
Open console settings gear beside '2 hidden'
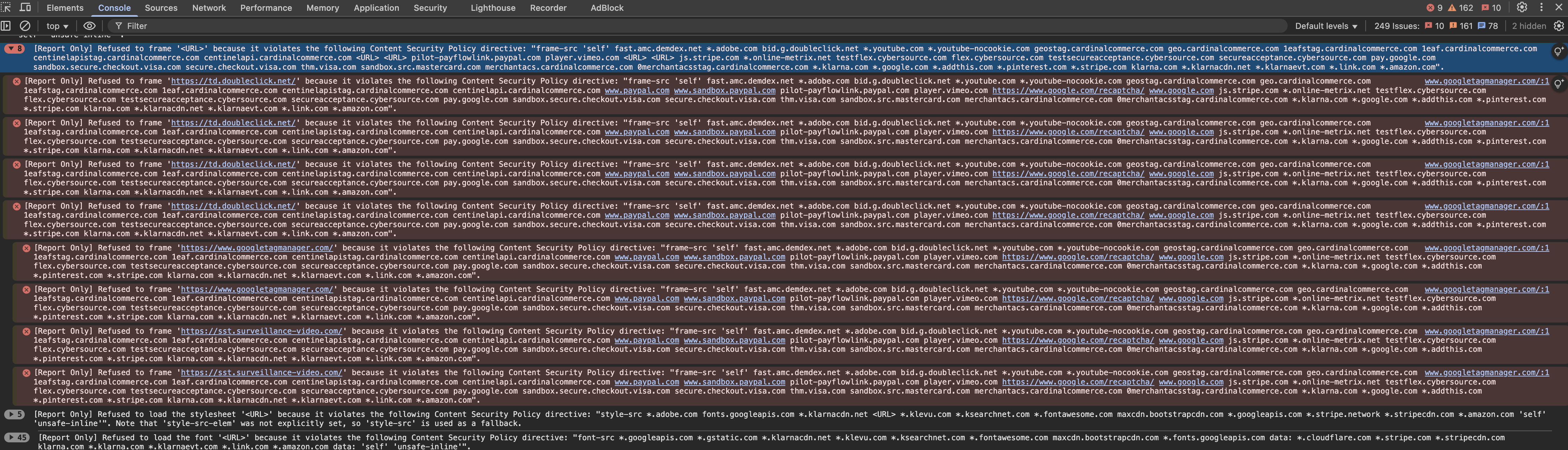(x=1559, y=25)
